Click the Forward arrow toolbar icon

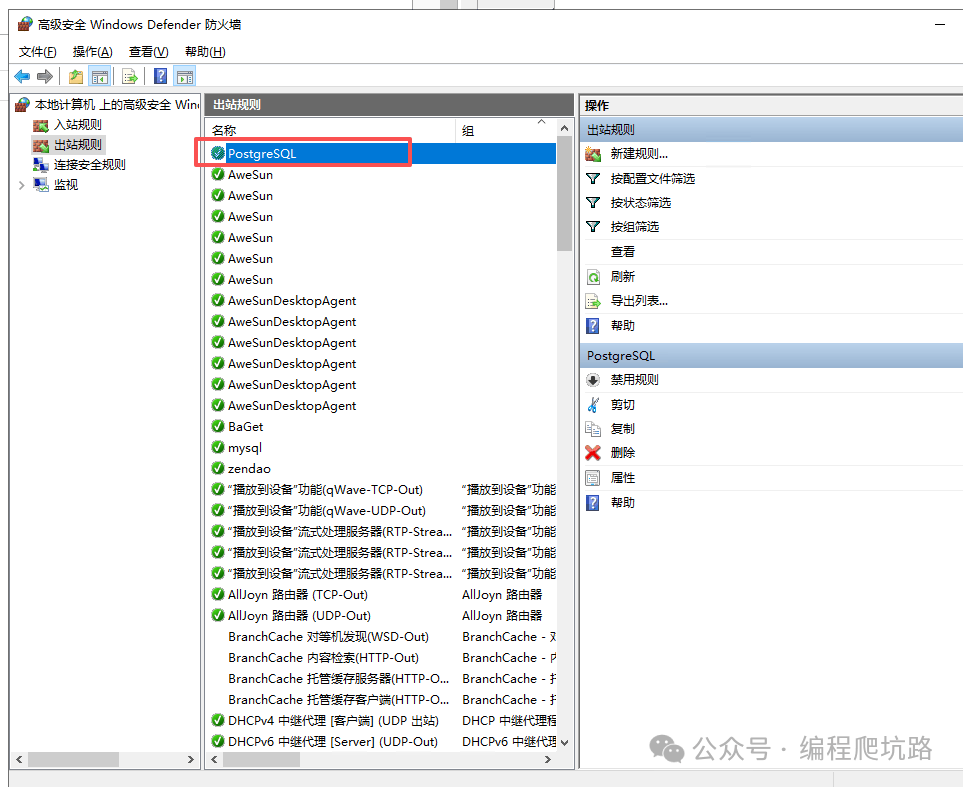[45, 77]
